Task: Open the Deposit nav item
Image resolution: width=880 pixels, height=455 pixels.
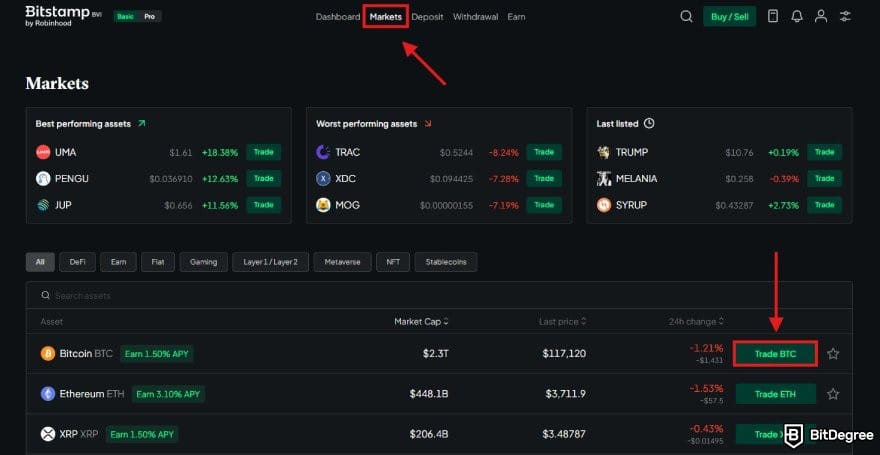Action: [427, 17]
